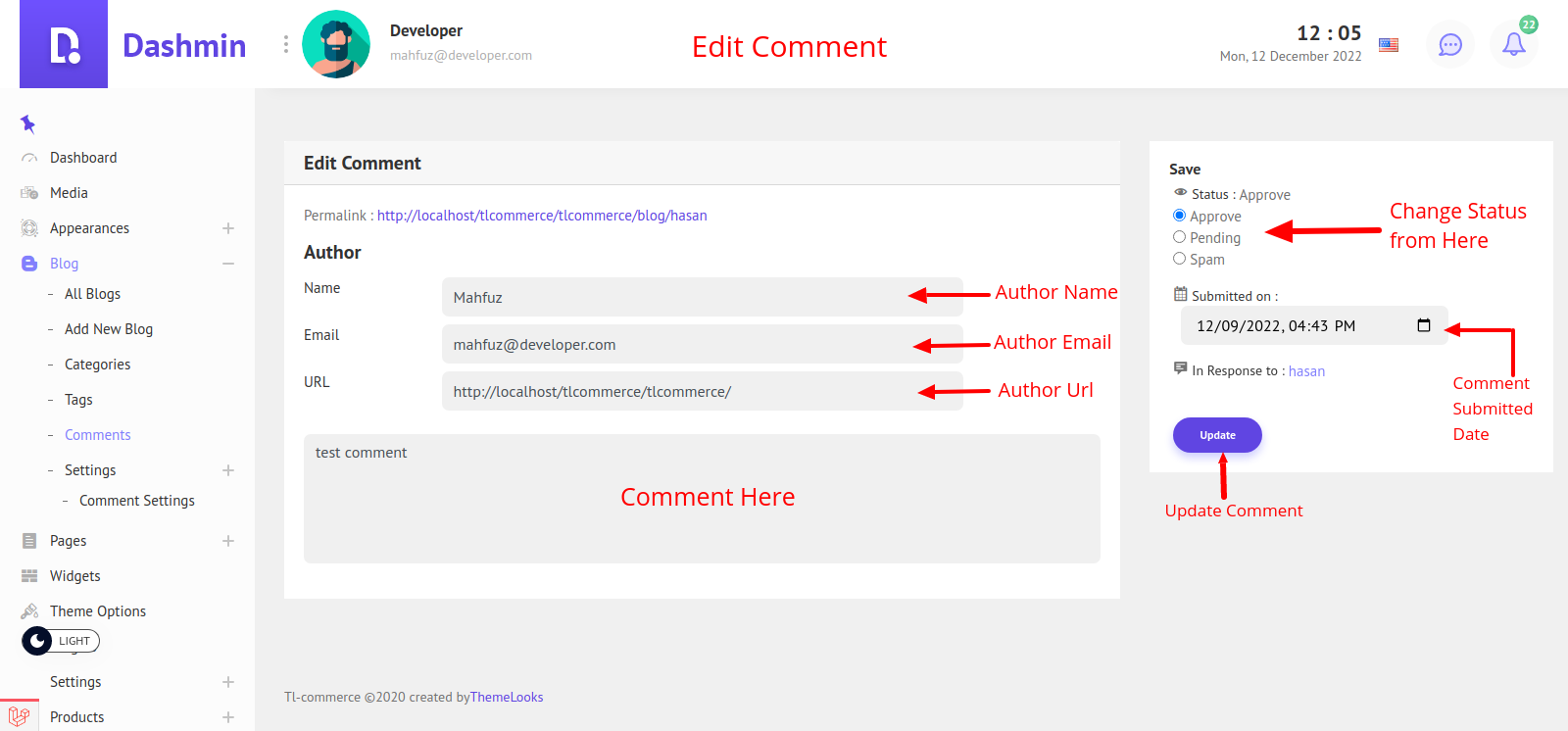Collapse the Blog menu section
The width and height of the screenshot is (1568, 731).
(227, 264)
